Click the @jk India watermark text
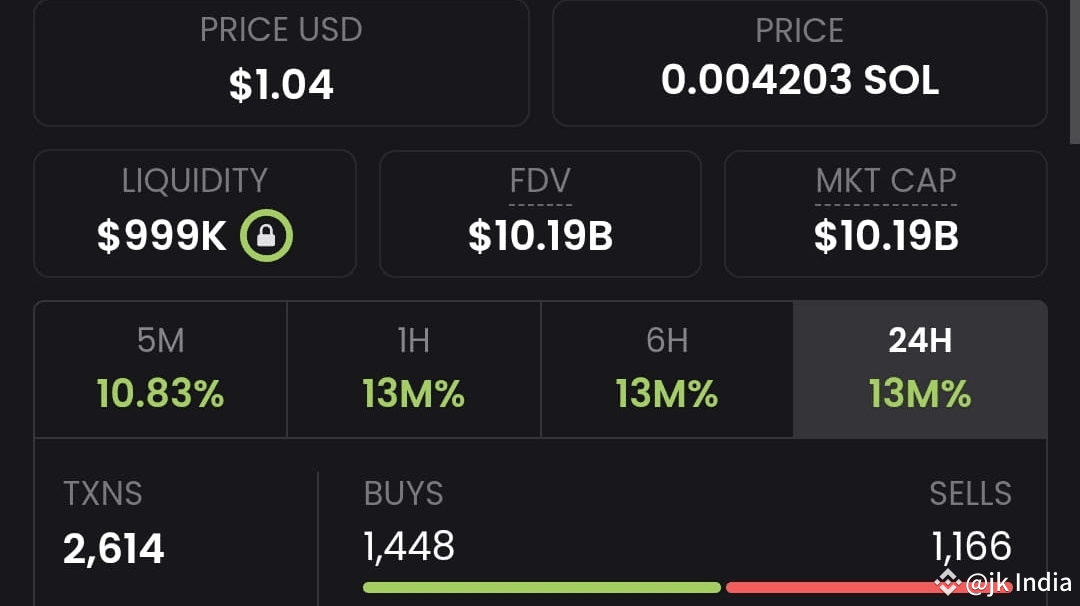1080x606 pixels. 1019,582
